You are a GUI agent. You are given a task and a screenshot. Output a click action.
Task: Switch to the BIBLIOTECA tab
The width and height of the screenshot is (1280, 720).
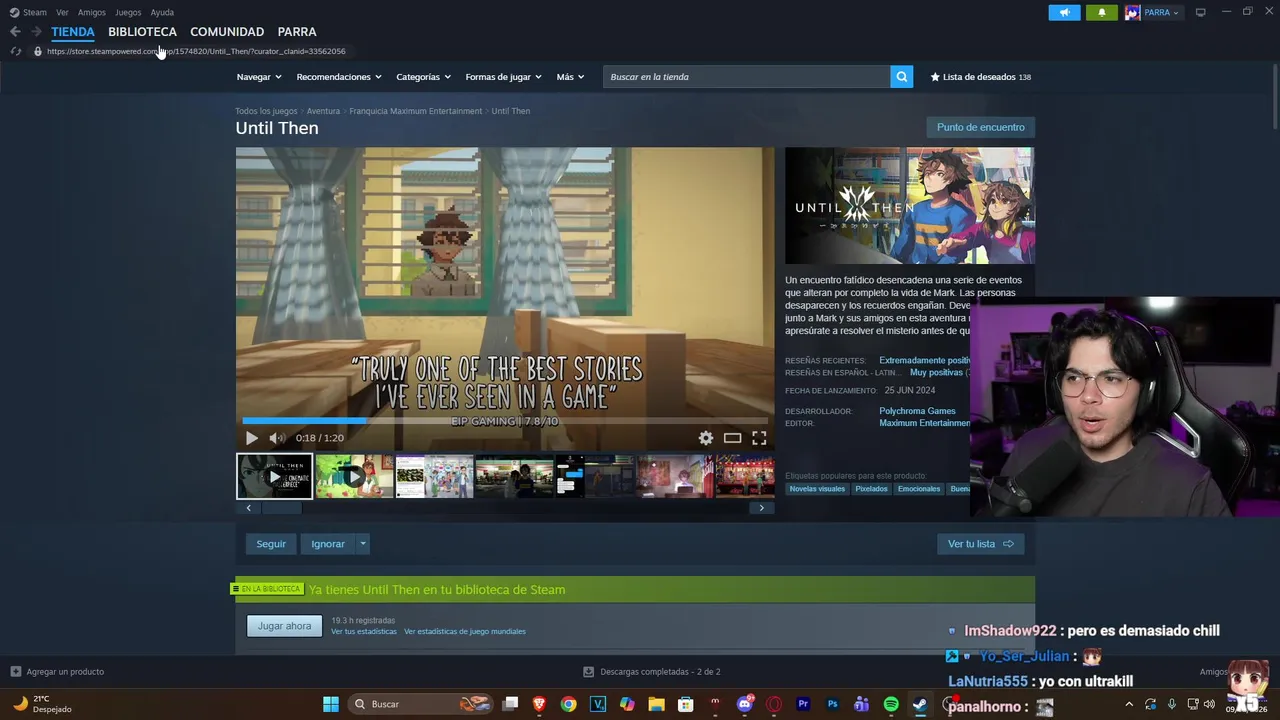pos(142,32)
